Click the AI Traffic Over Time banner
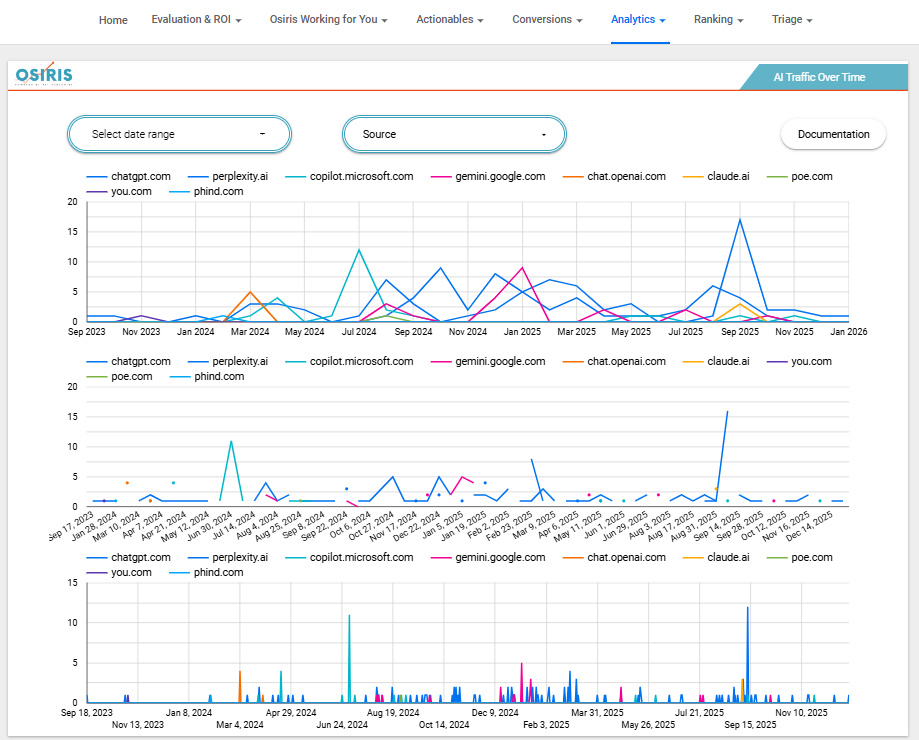This screenshot has height=740, width=919. (819, 77)
